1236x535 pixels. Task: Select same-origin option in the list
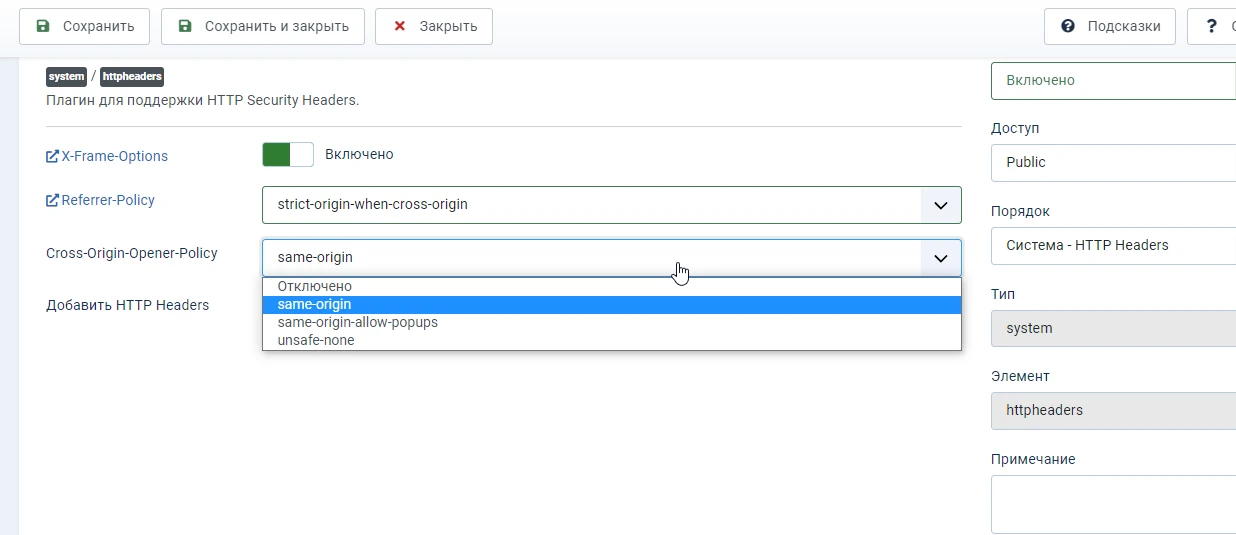point(612,305)
